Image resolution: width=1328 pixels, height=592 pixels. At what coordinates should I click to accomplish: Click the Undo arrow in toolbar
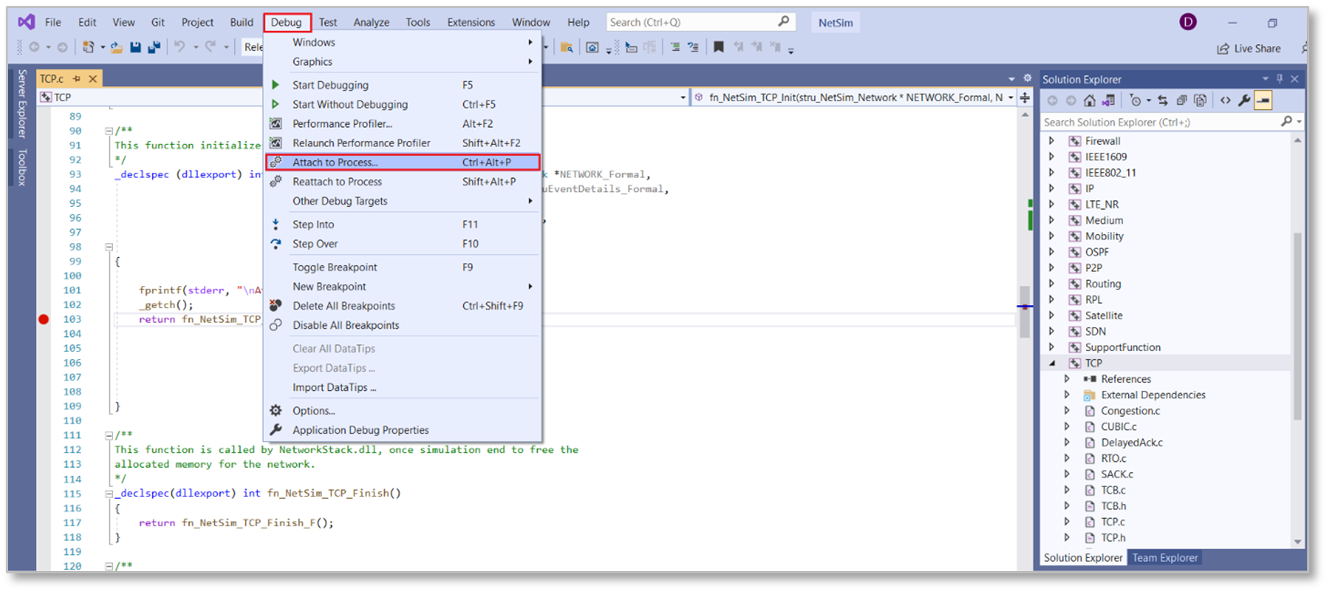tap(180, 46)
